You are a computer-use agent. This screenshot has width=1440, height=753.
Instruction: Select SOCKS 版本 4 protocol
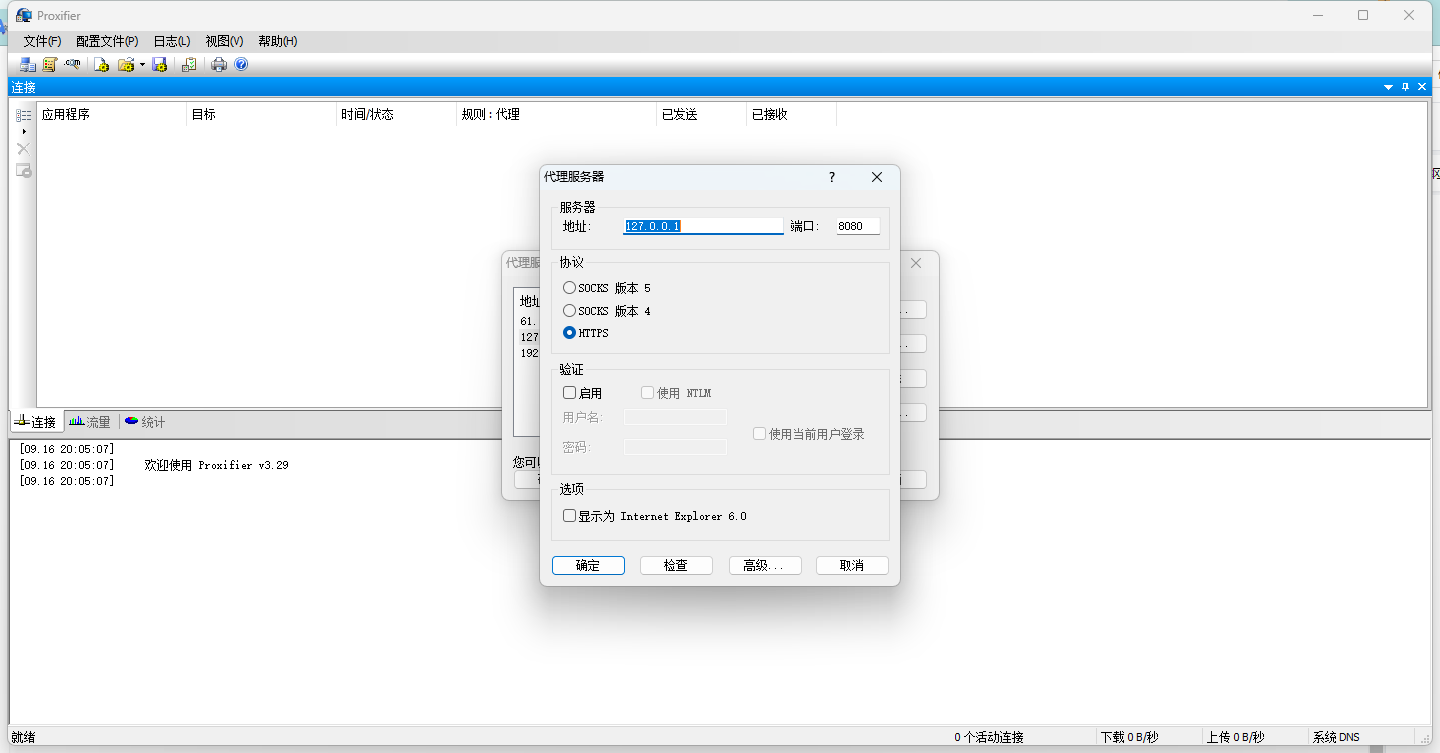(x=570, y=311)
